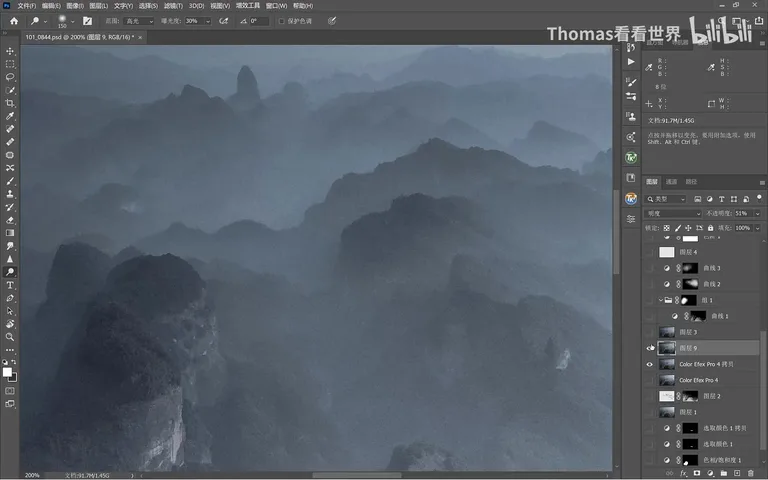This screenshot has width=768, height=480.
Task: Delete layer using trash icon
Action: coord(750,473)
